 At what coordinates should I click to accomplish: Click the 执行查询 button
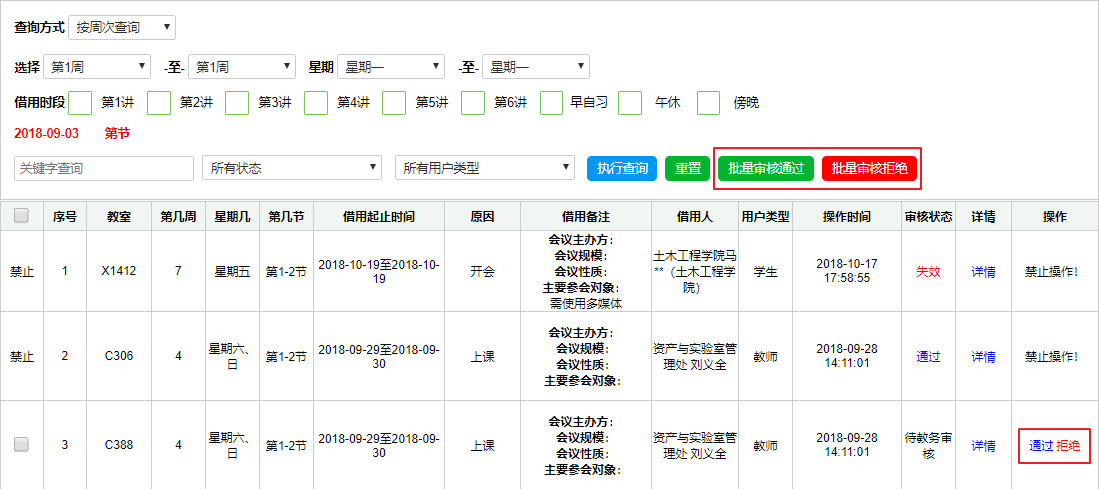(622, 168)
